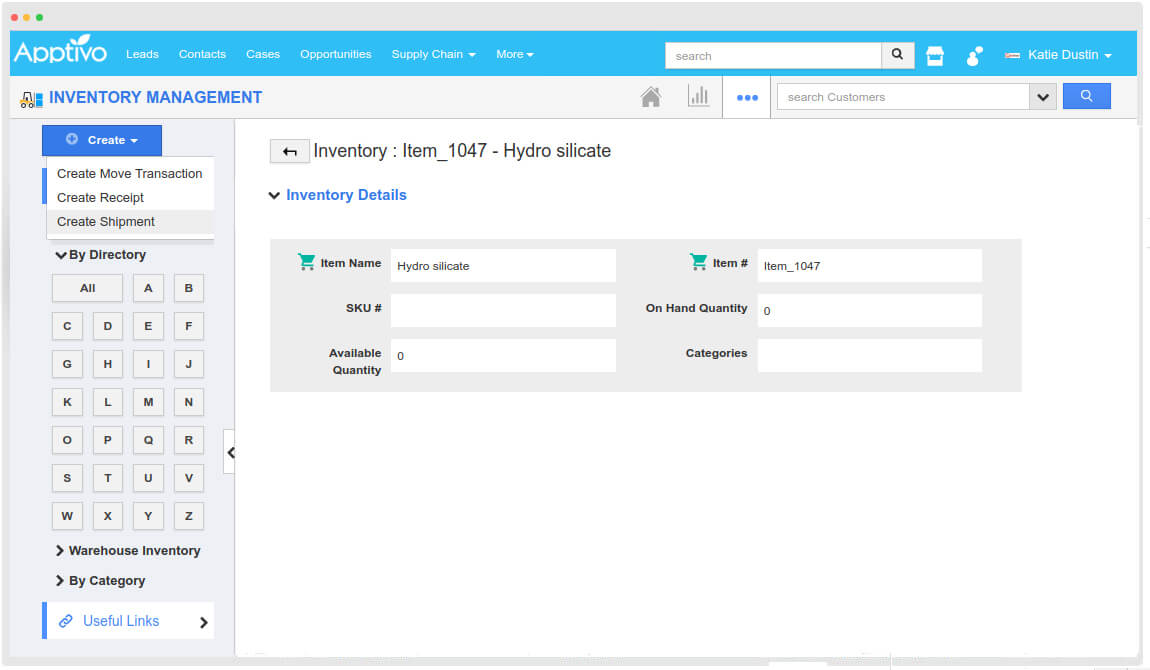Filter directory by letter M

(148, 402)
